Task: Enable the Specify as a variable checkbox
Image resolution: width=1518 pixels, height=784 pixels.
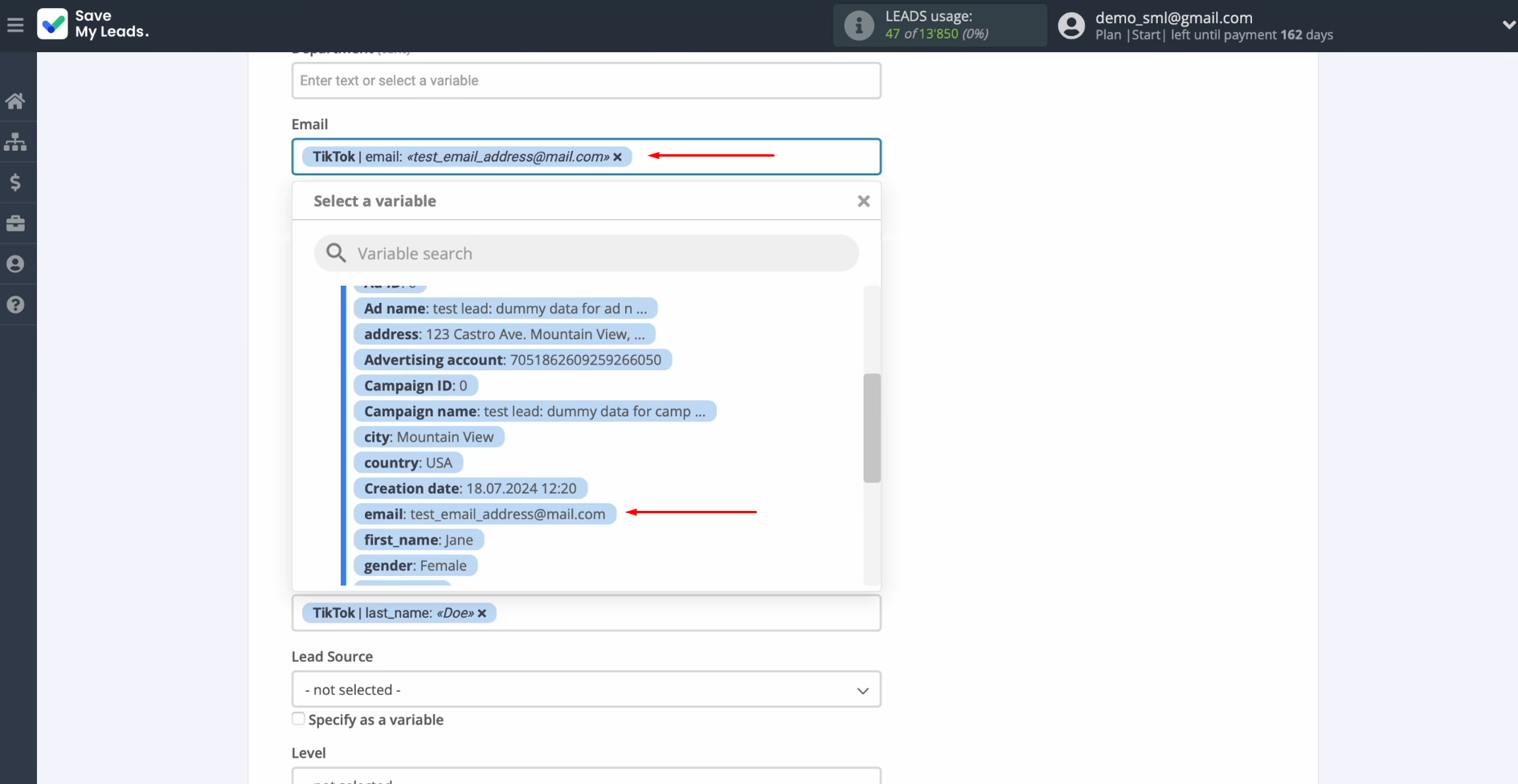Action: point(298,719)
